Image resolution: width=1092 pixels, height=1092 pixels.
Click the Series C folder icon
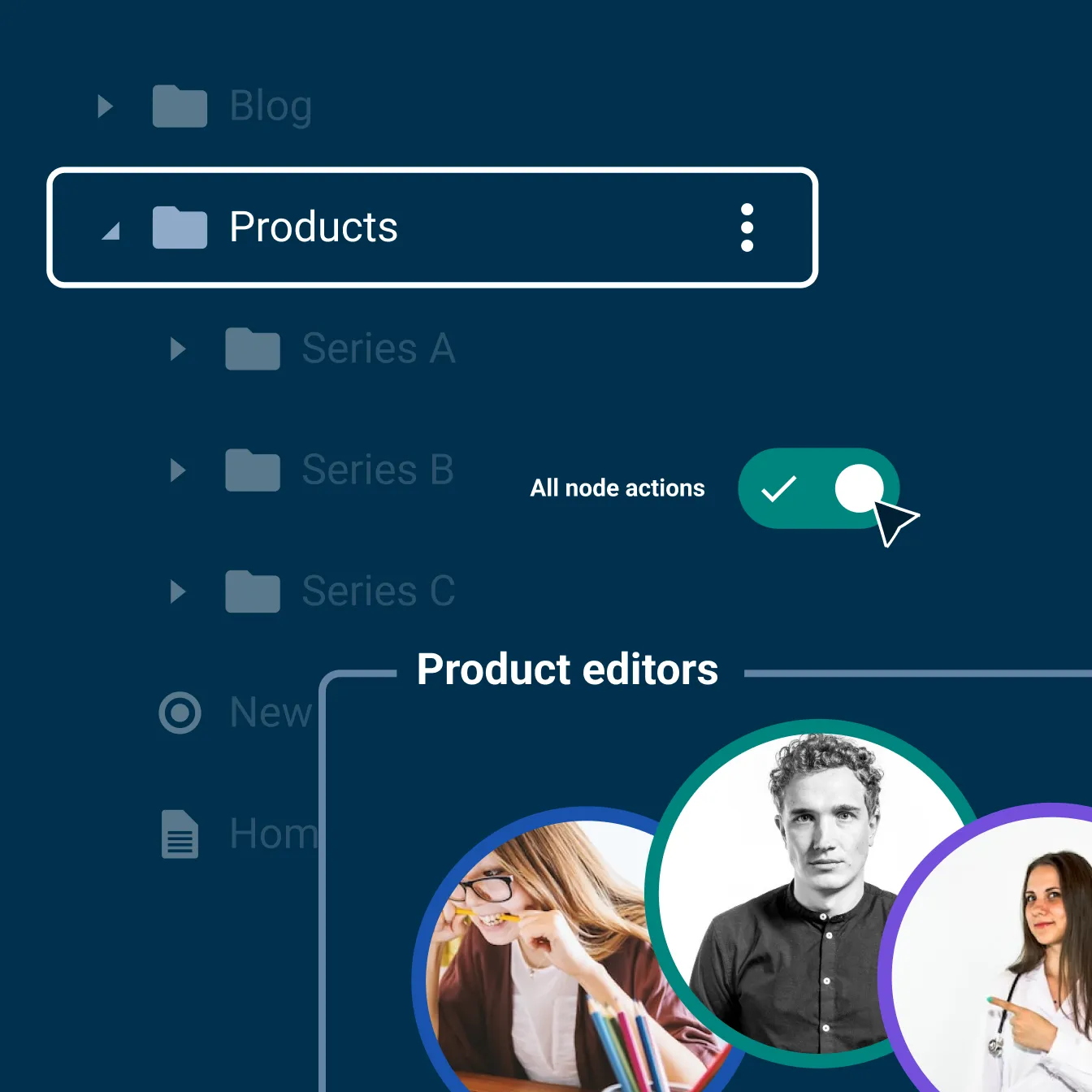point(253,591)
